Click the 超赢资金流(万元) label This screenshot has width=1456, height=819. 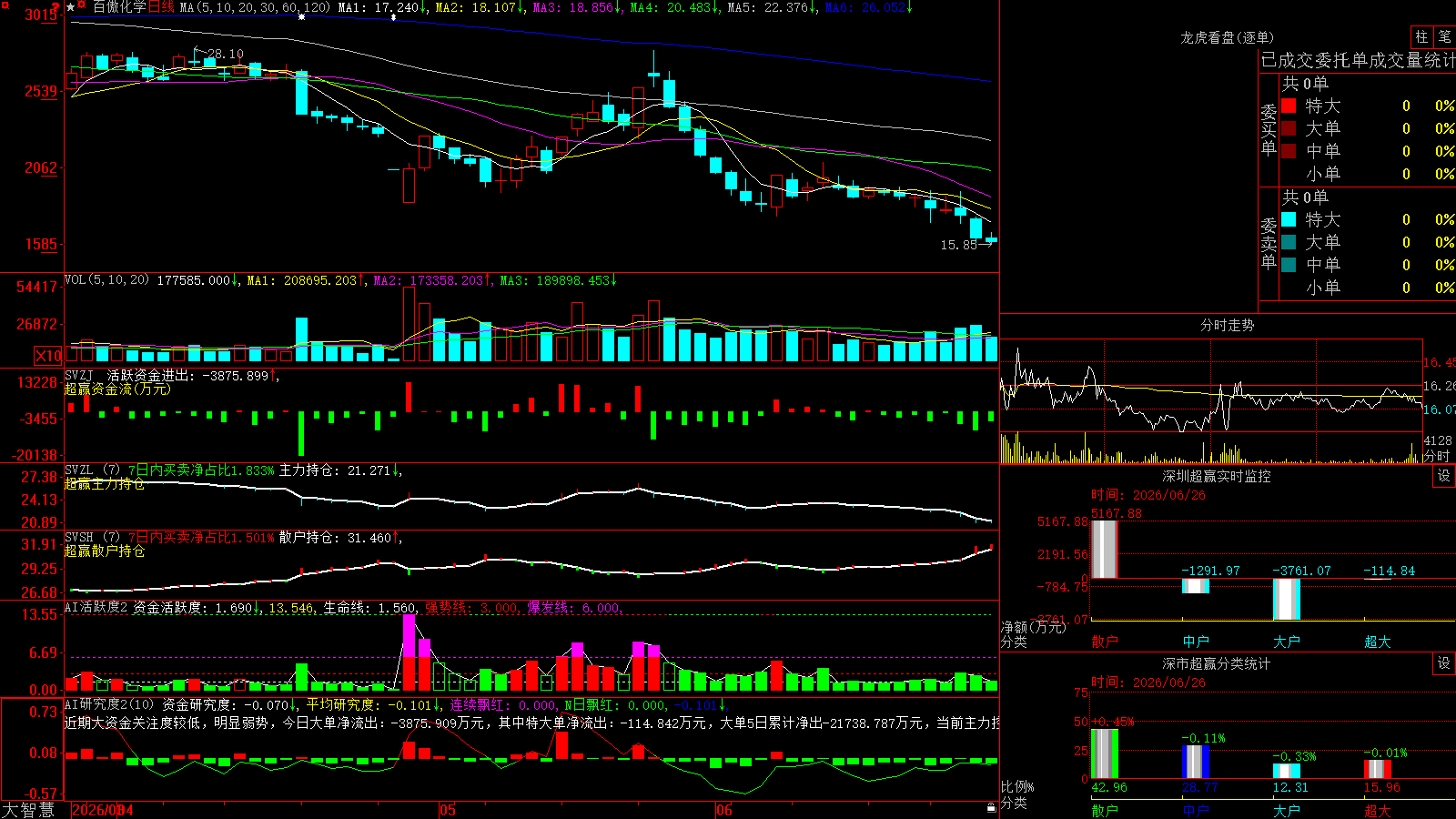tap(117, 389)
